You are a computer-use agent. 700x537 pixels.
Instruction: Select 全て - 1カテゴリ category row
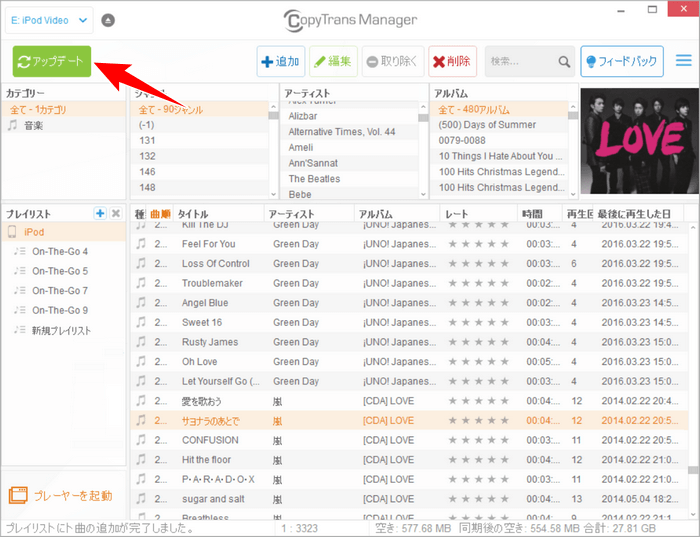[x=64, y=110]
